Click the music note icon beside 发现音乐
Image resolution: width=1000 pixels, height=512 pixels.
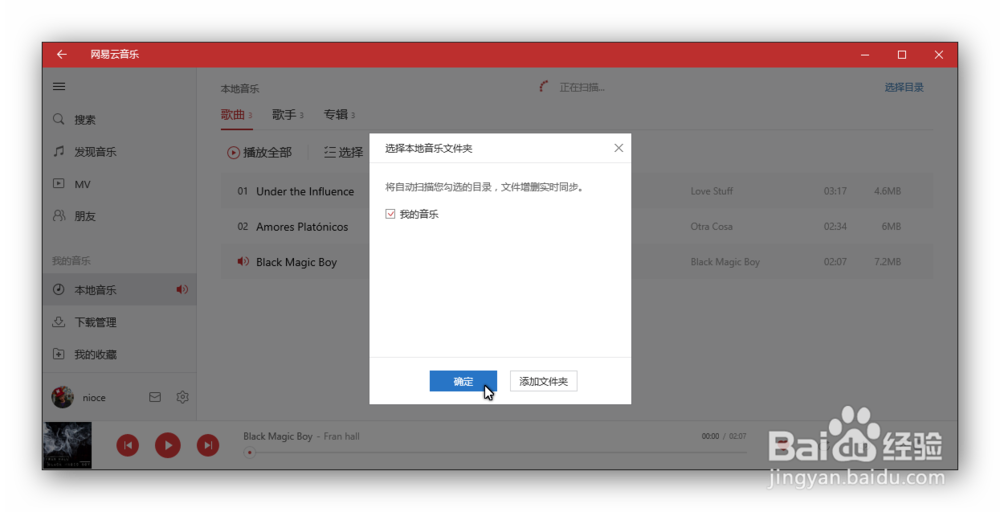click(58, 151)
